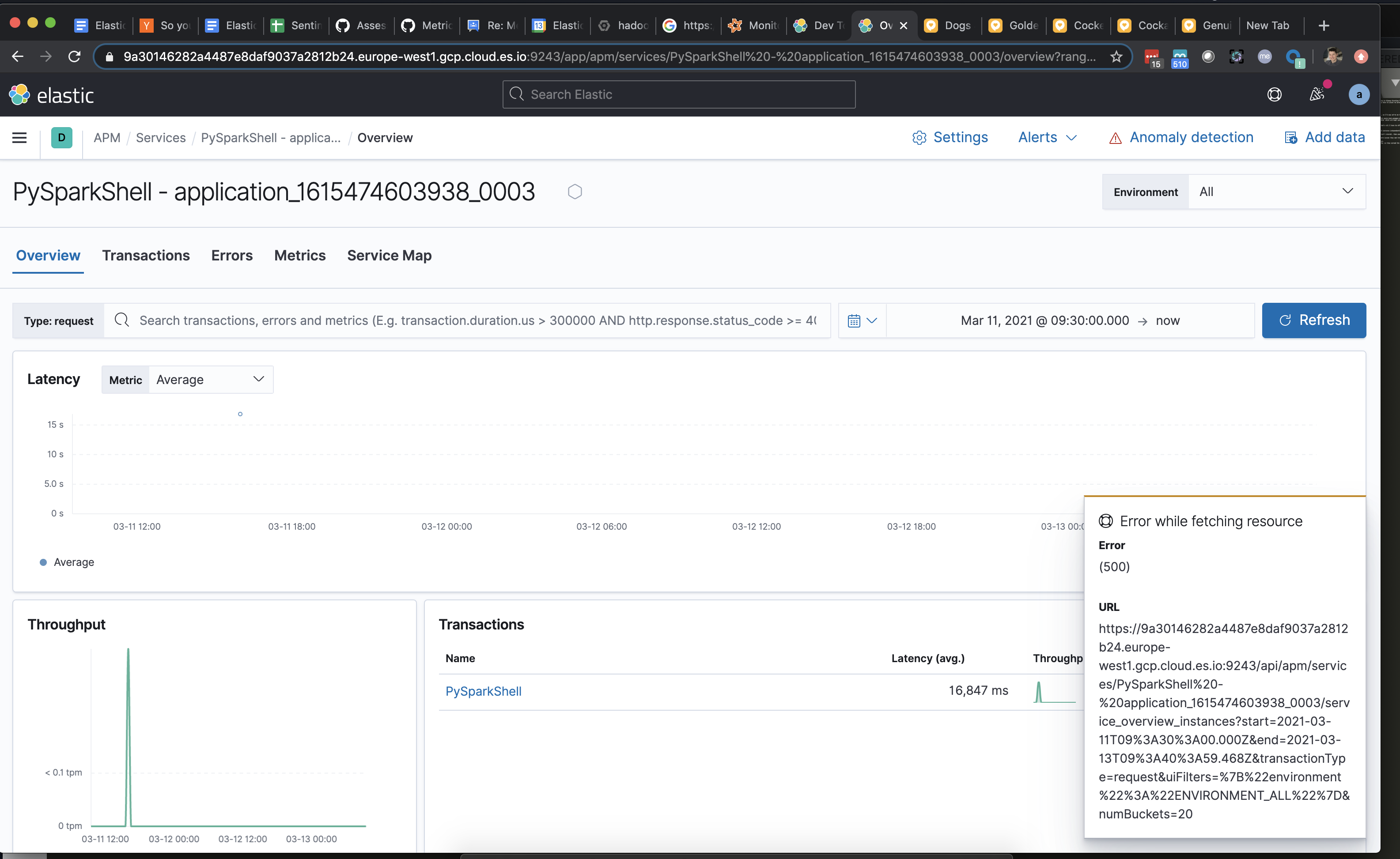Click APM breadcrumb link
Image resolution: width=1400 pixels, height=859 pixels.
[107, 137]
